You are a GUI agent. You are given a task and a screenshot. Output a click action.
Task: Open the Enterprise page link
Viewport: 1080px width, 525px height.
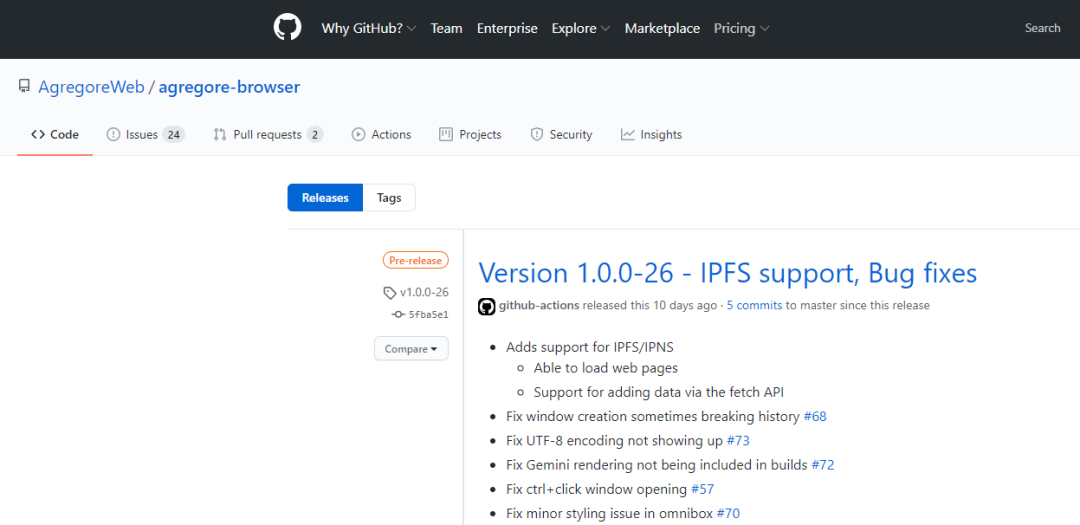507,28
